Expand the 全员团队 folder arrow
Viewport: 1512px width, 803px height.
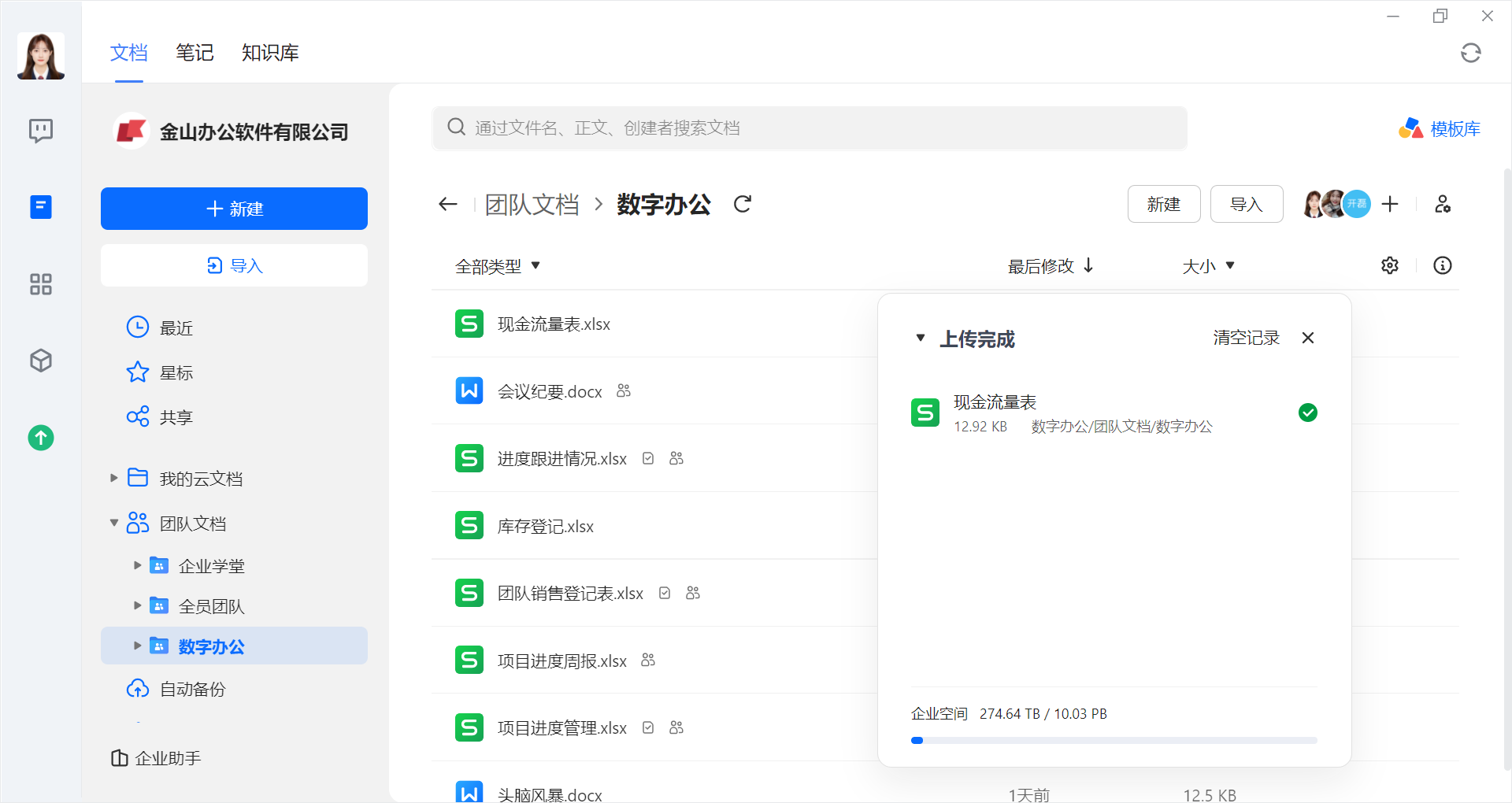coord(137,605)
